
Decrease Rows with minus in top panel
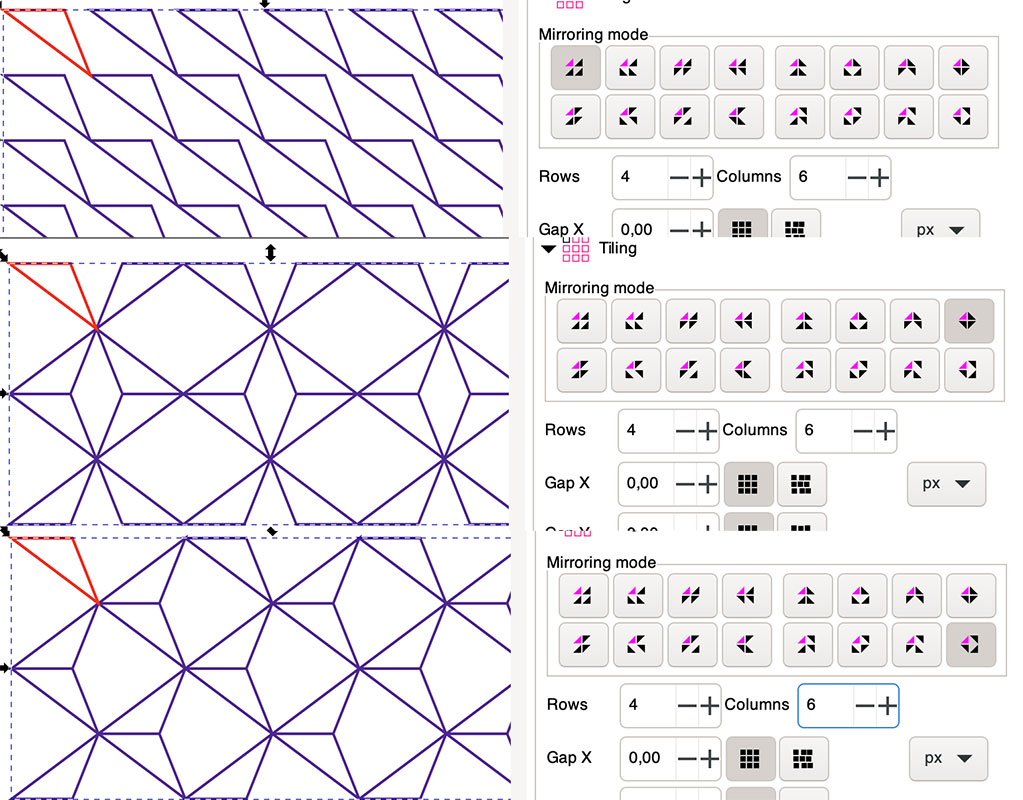pos(679,177)
